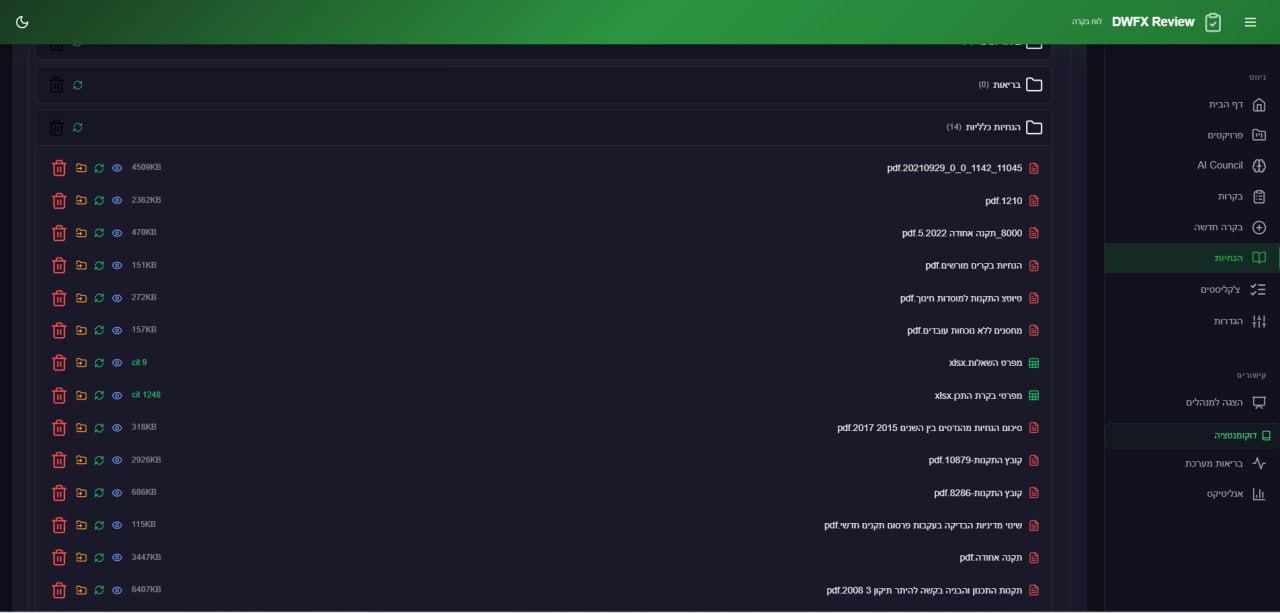Move מפרטי בקרת התכן.xlsx to a folder
The image size is (1280, 613).
click(81, 395)
